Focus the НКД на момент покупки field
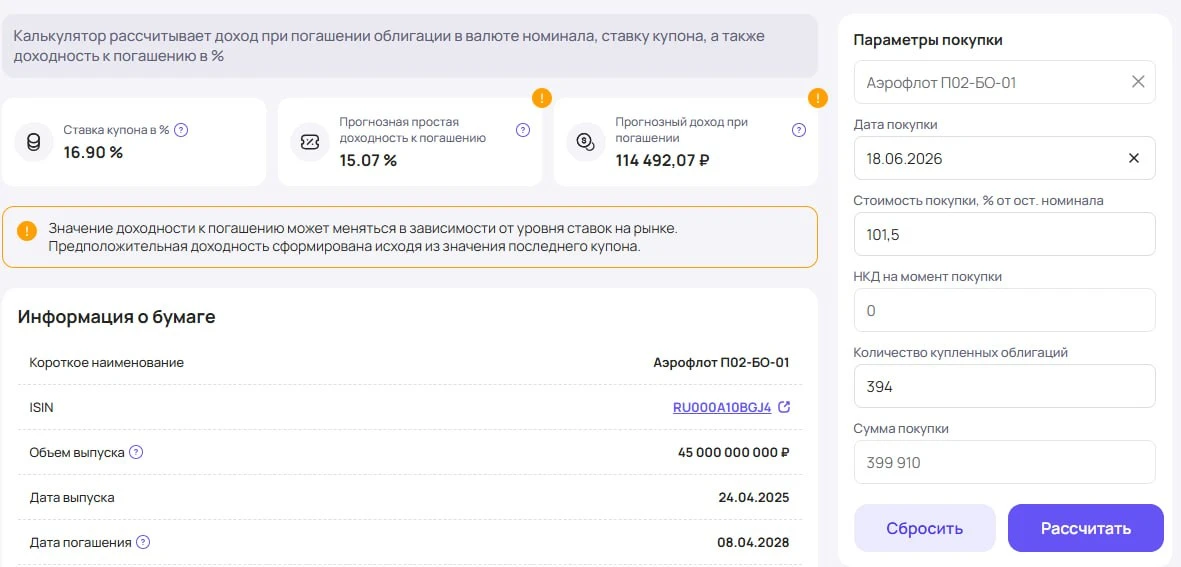The width and height of the screenshot is (1181, 567). 1005,310
